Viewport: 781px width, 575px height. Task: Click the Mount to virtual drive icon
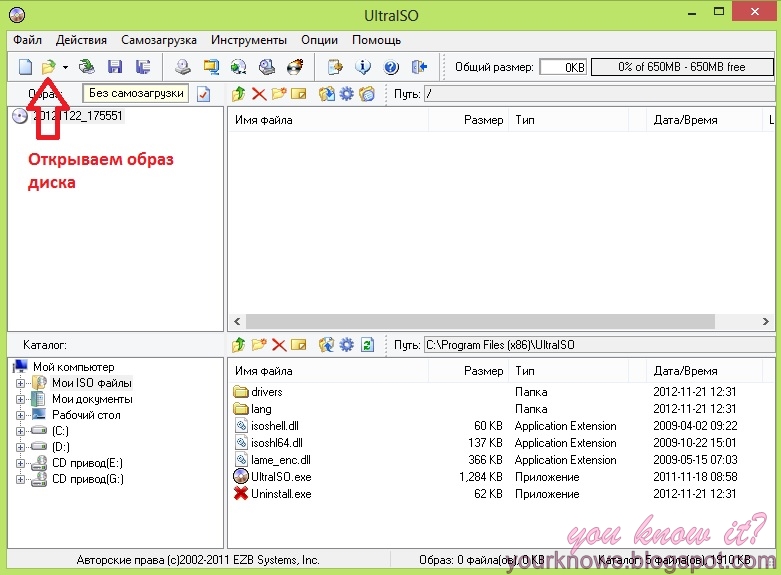[x=267, y=67]
